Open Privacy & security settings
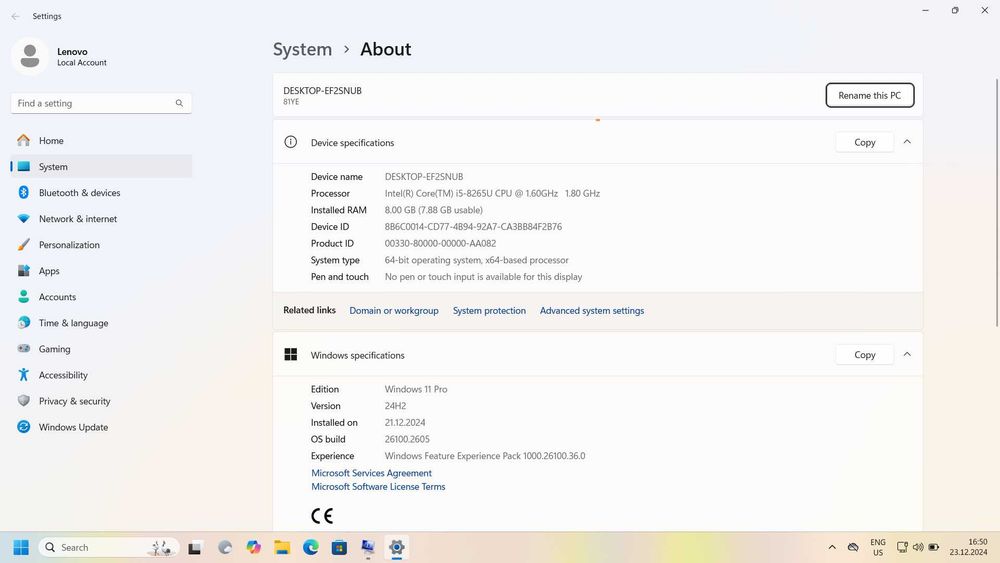 pos(101,401)
